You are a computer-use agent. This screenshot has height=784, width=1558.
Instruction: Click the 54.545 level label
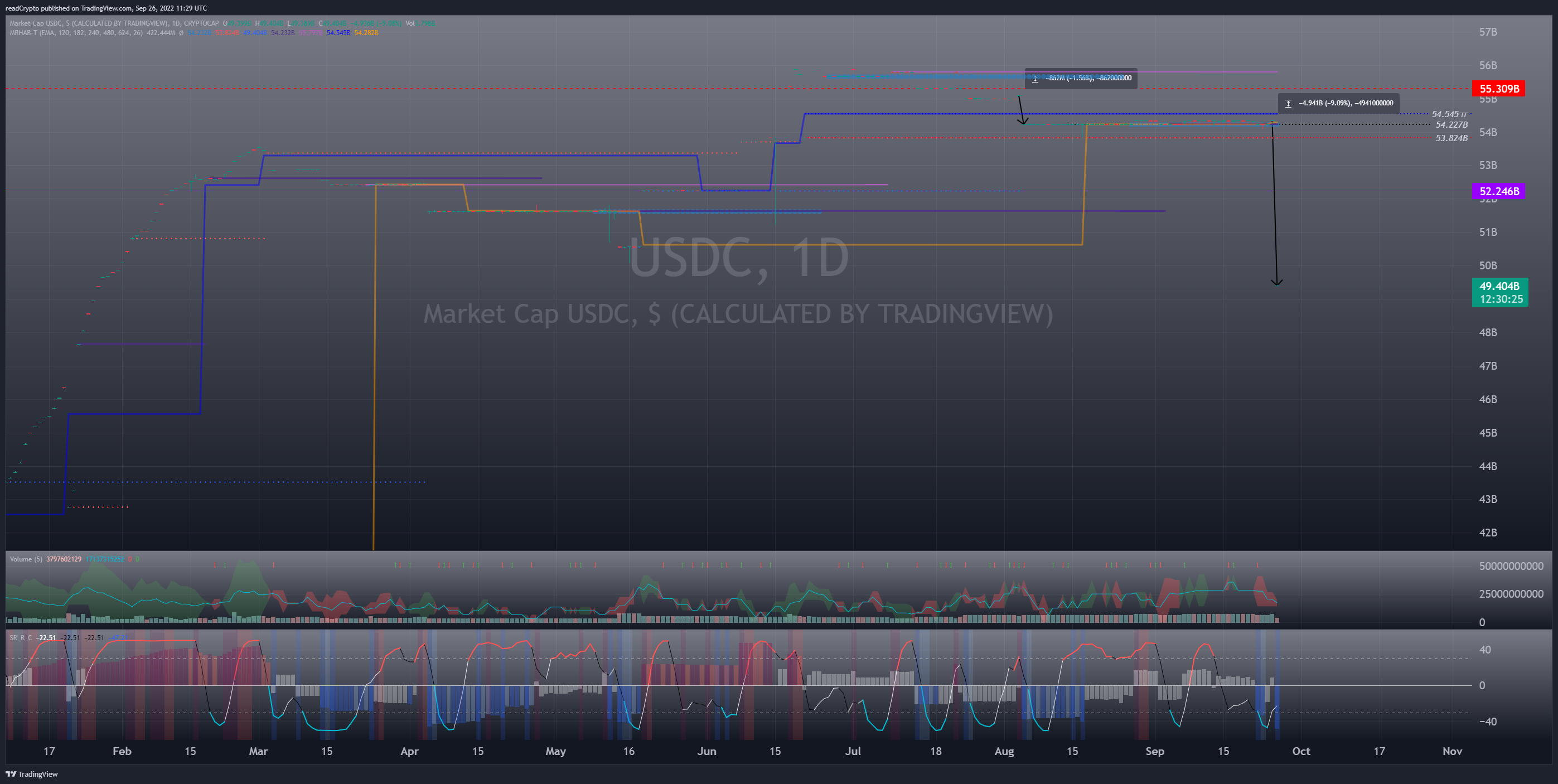(1449, 114)
